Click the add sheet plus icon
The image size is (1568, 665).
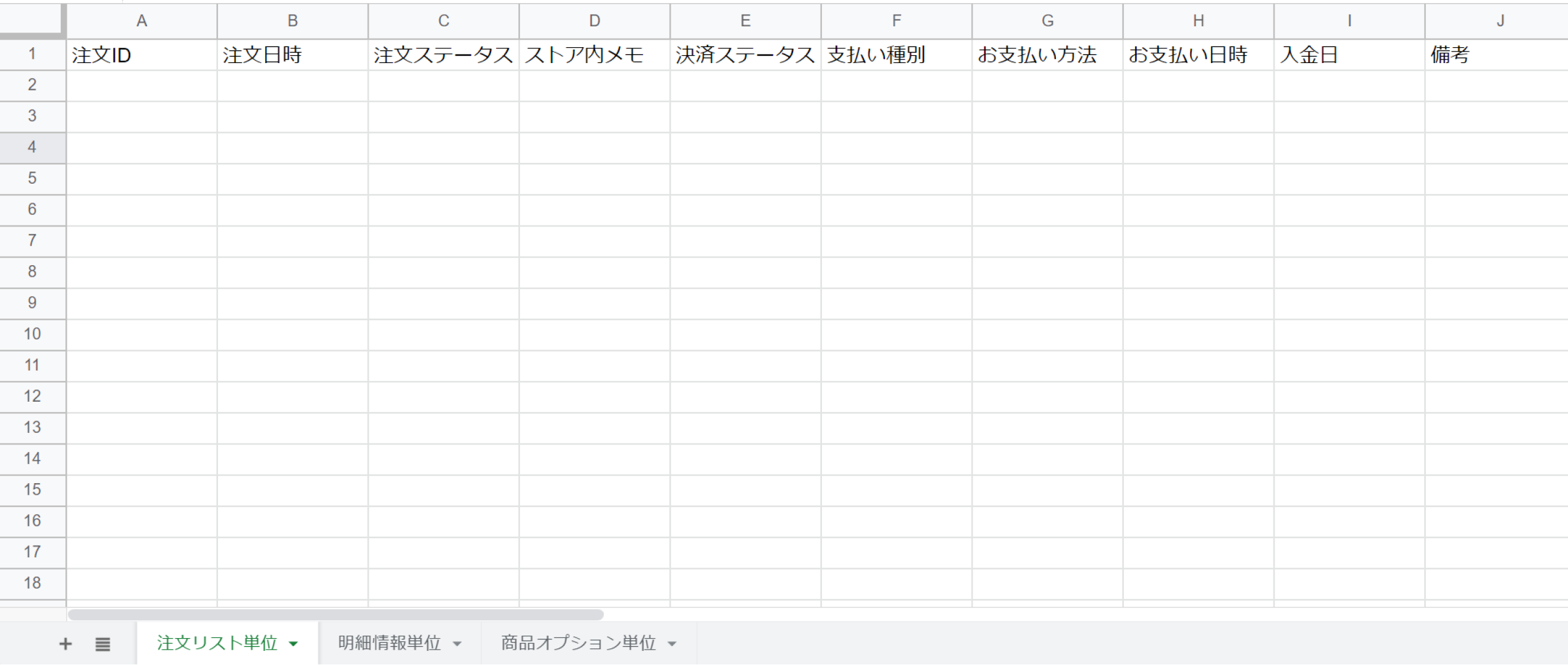point(66,644)
